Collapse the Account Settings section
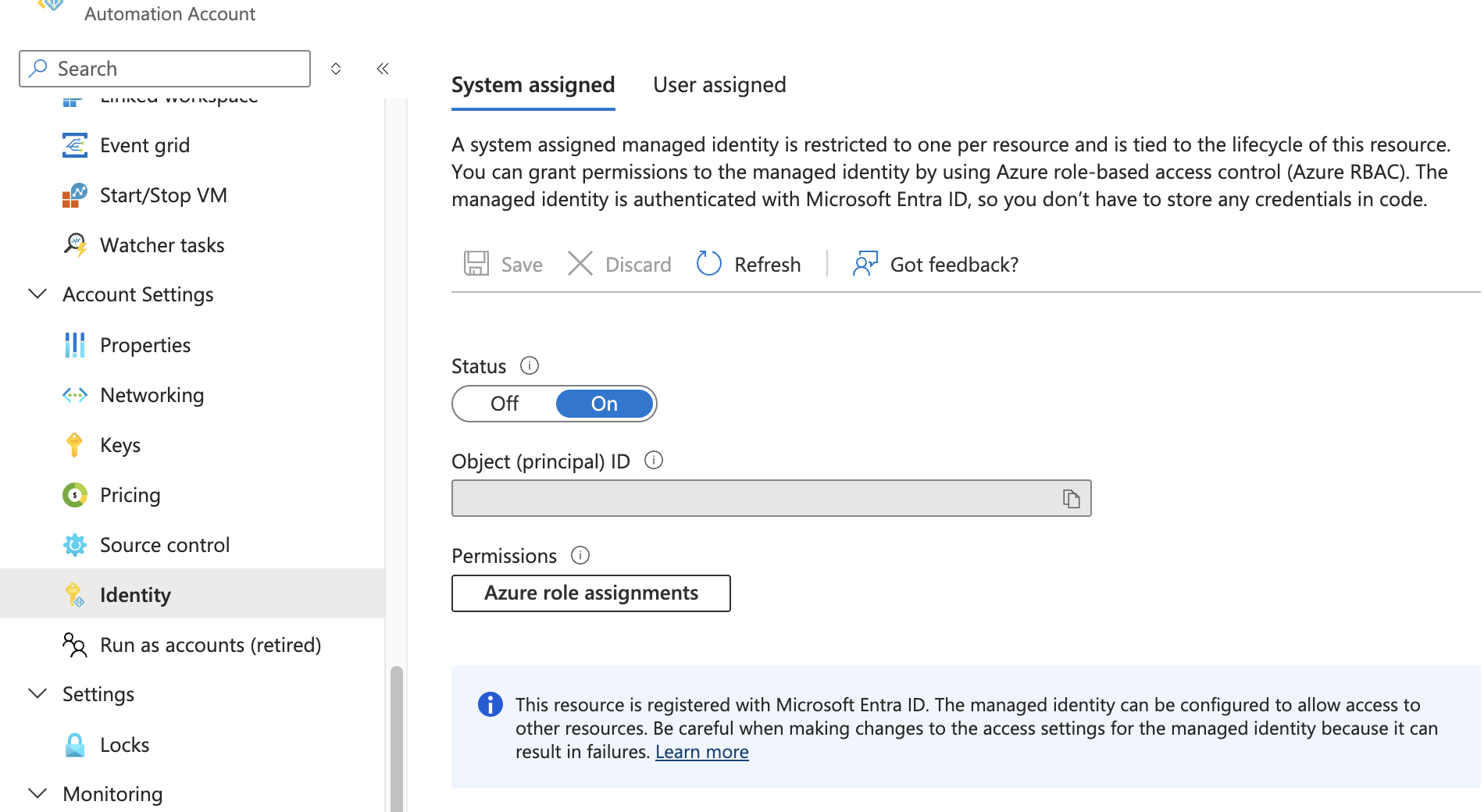The height and width of the screenshot is (812, 1484). pyautogui.click(x=37, y=294)
